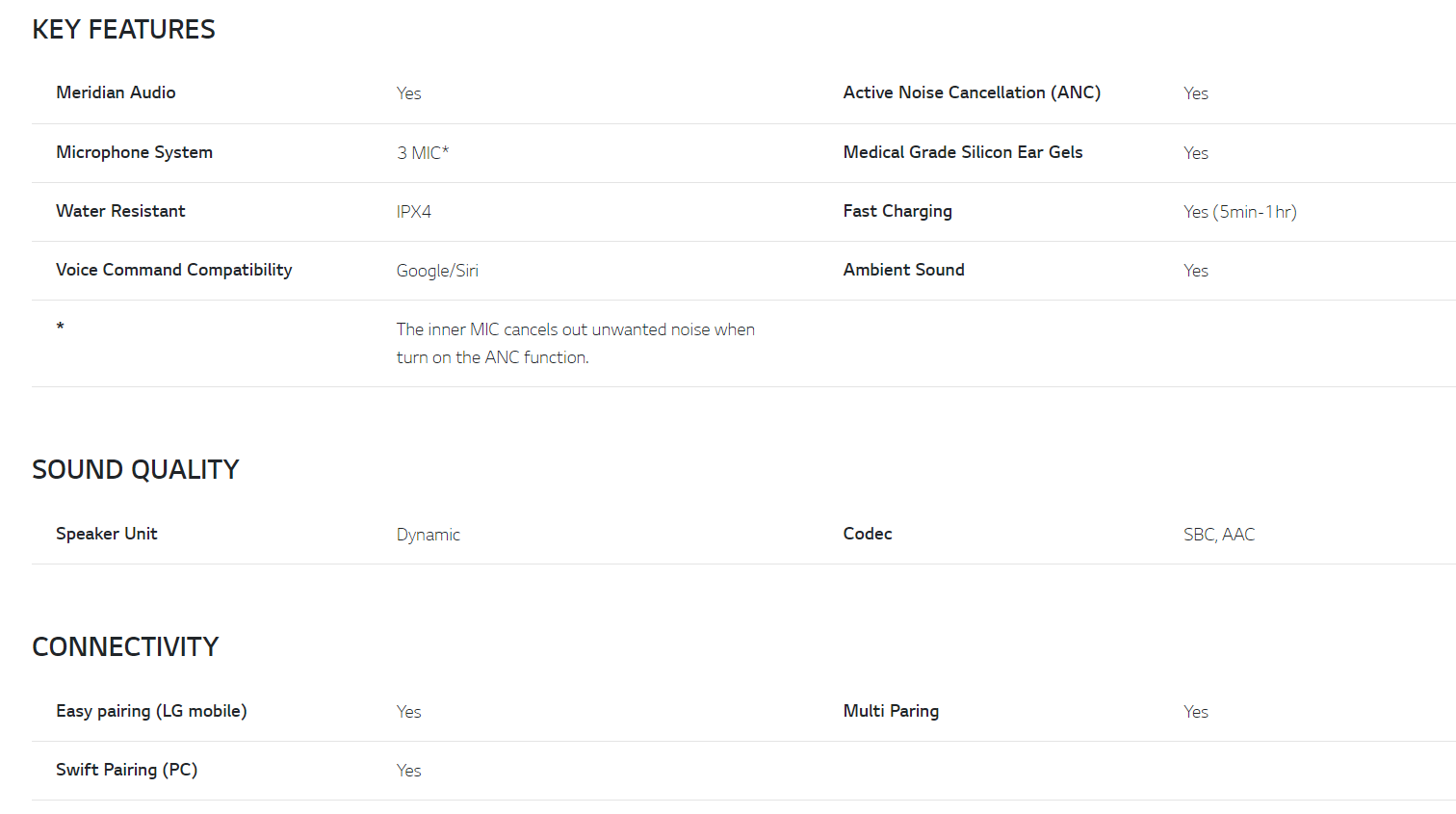Viewport: 1456px width, 814px height.
Task: Select the Microphone System label
Action: click(134, 152)
